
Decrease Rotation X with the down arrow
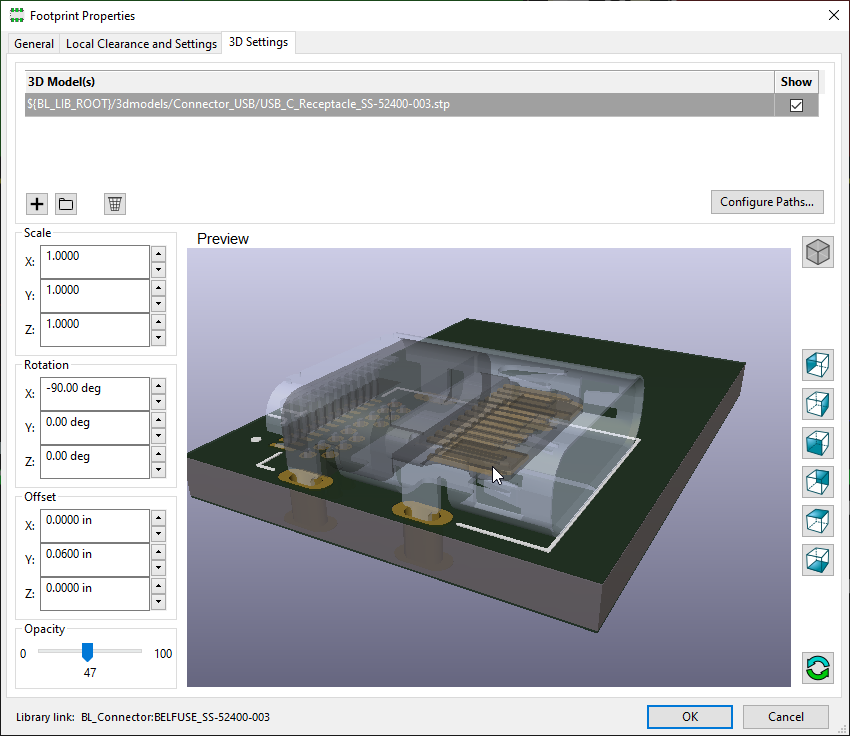[x=158, y=403]
